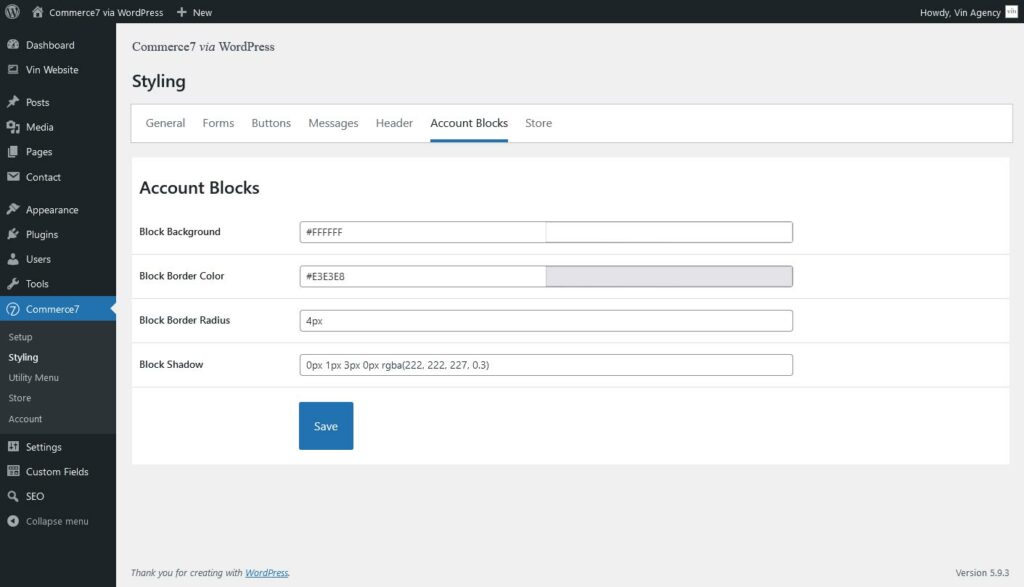Open SEO via the magnifier icon
This screenshot has height=587, width=1024.
coord(14,496)
